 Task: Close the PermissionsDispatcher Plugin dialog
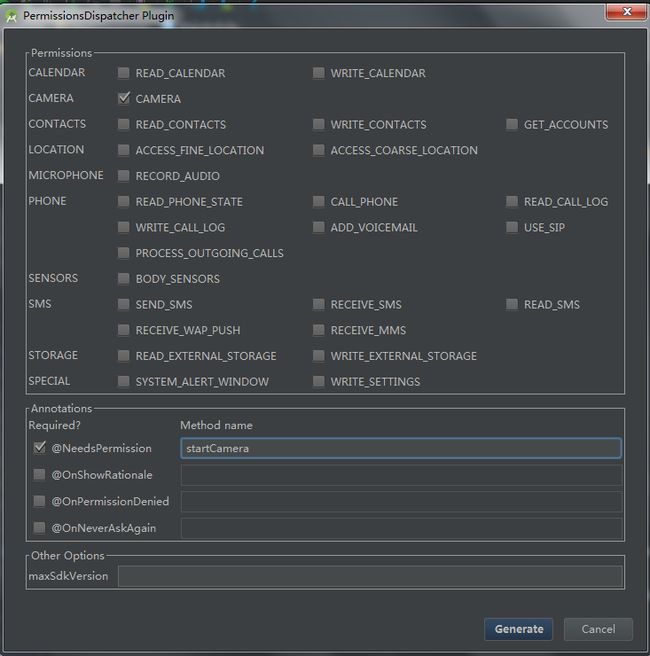point(626,12)
